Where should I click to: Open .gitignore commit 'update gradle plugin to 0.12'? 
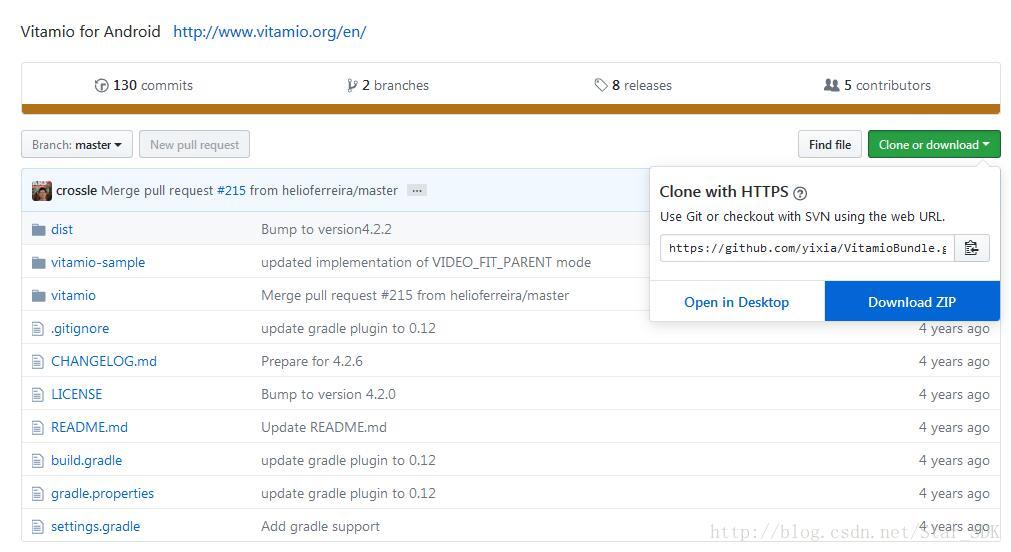(x=348, y=328)
